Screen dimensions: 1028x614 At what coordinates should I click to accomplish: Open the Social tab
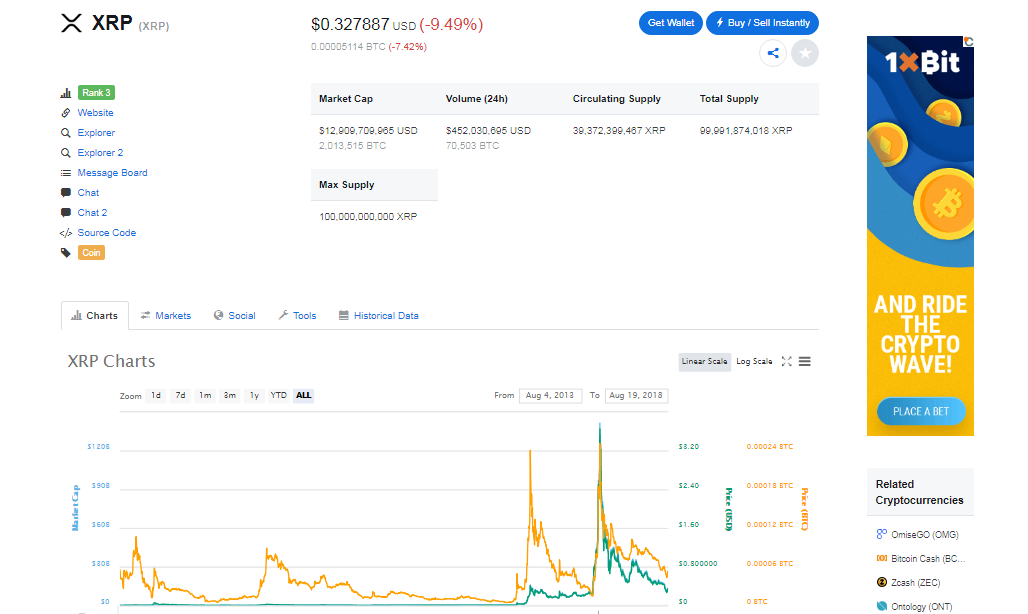point(235,316)
